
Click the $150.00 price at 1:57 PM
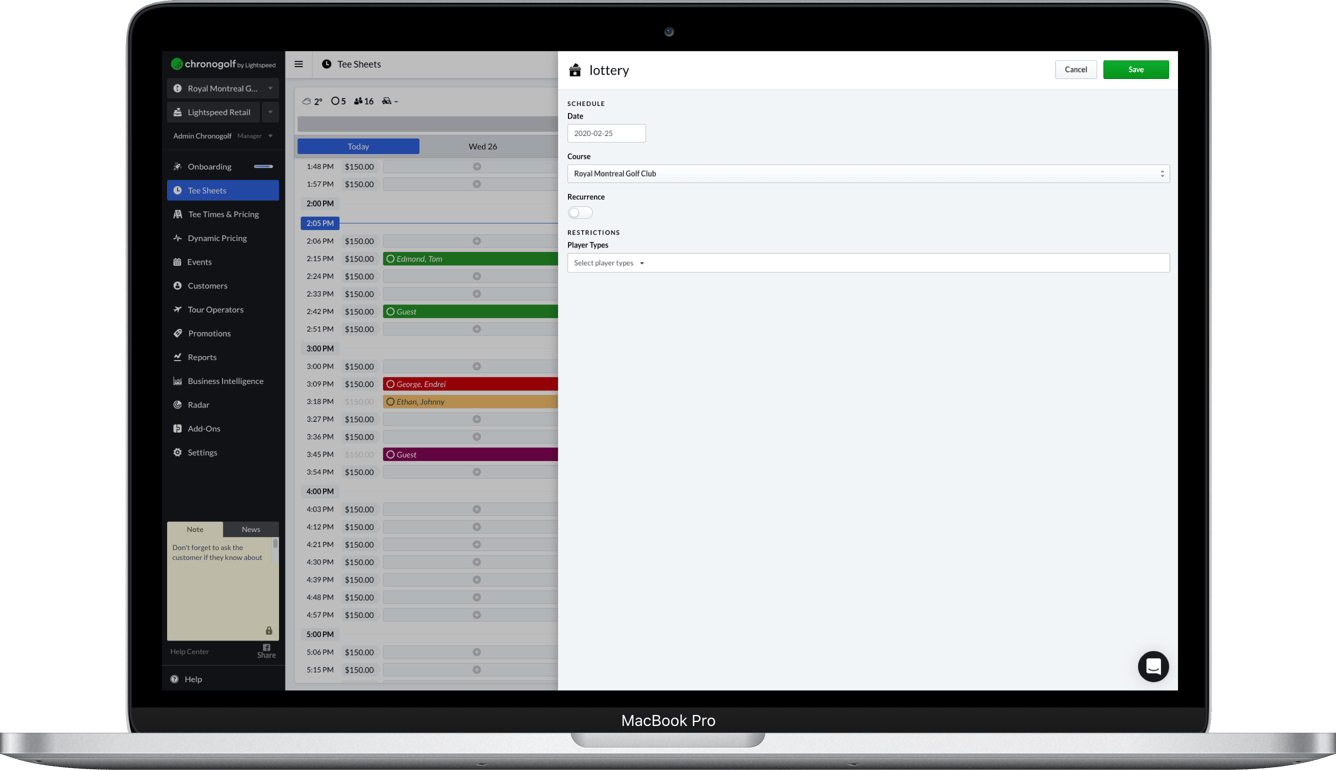click(359, 184)
